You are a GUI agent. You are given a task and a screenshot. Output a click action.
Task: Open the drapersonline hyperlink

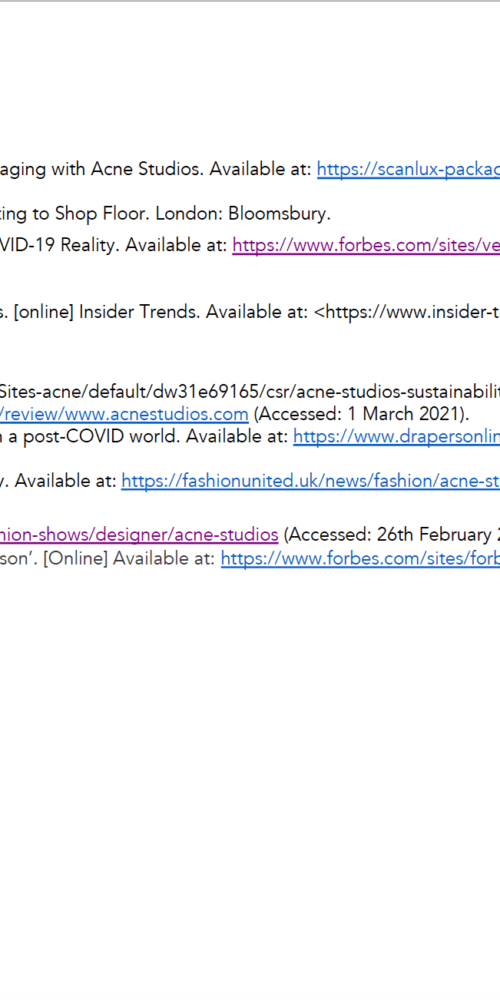coord(397,437)
